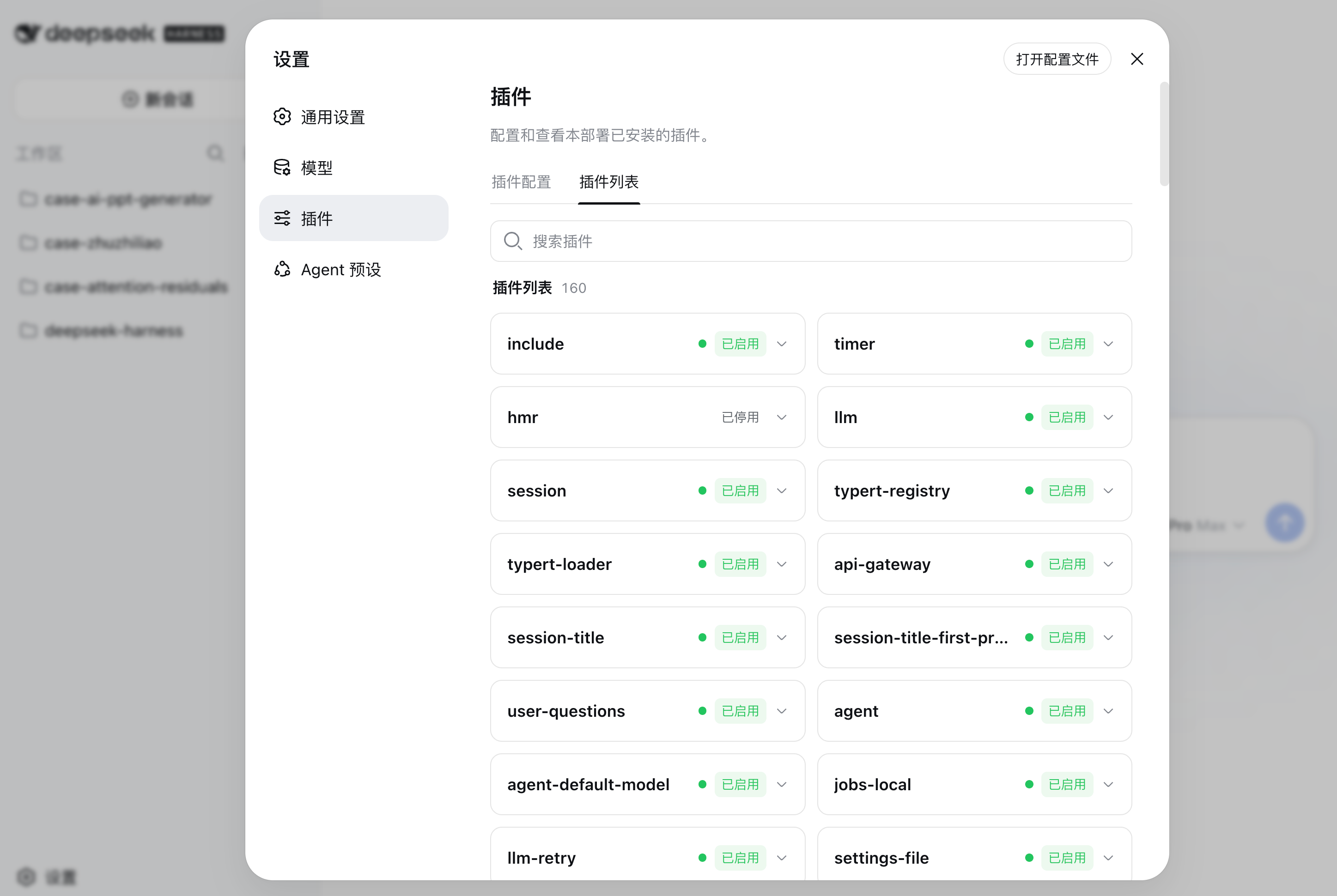Click the green status dot on llm-retry plugin
1337x896 pixels.
coord(702,858)
